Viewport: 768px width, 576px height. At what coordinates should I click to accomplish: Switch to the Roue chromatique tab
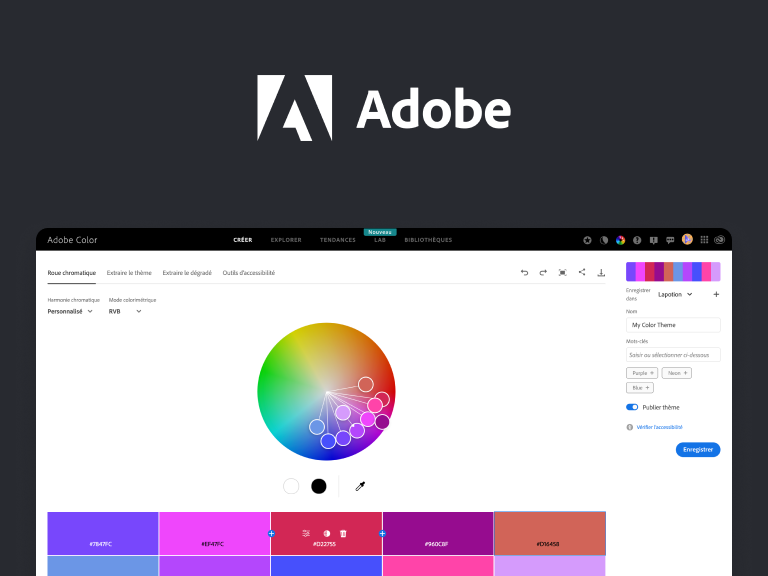pyautogui.click(x=72, y=273)
